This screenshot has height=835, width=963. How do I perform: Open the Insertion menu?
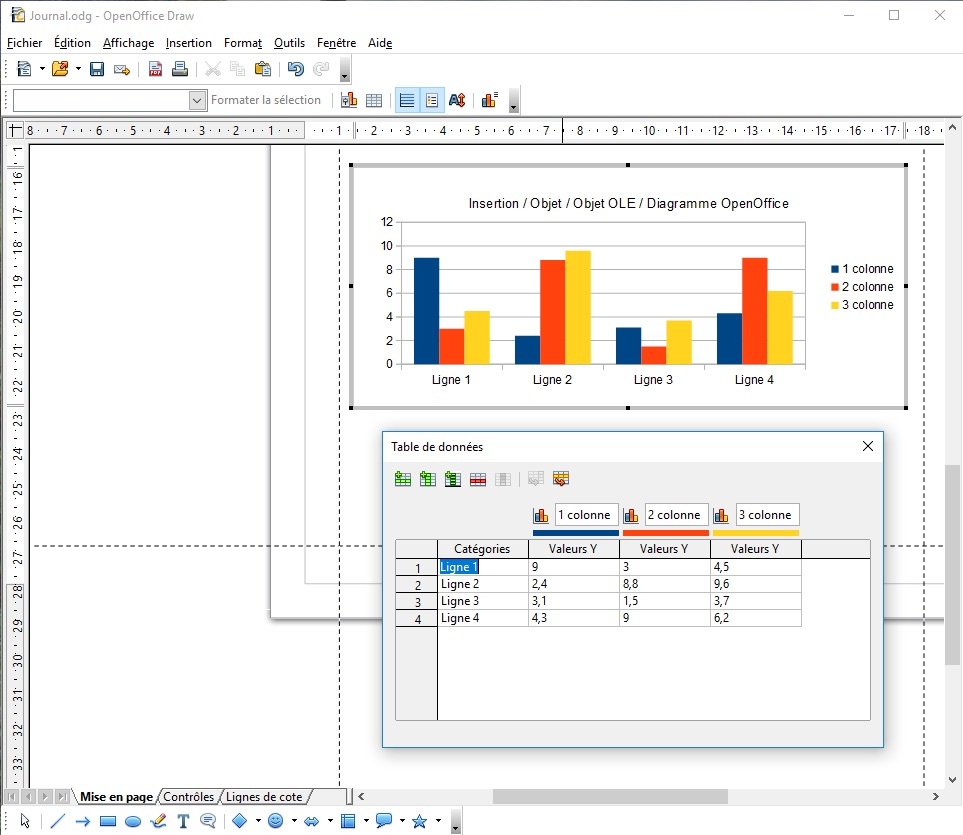coord(189,43)
